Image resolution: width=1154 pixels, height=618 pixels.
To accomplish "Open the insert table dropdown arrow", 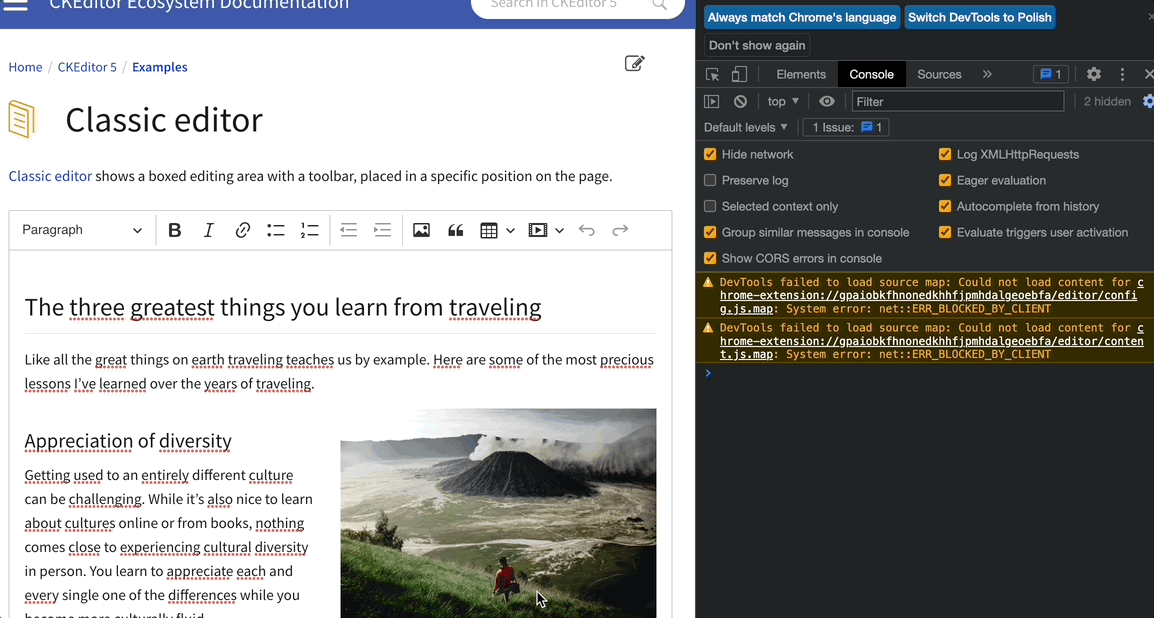I will pyautogui.click(x=509, y=230).
